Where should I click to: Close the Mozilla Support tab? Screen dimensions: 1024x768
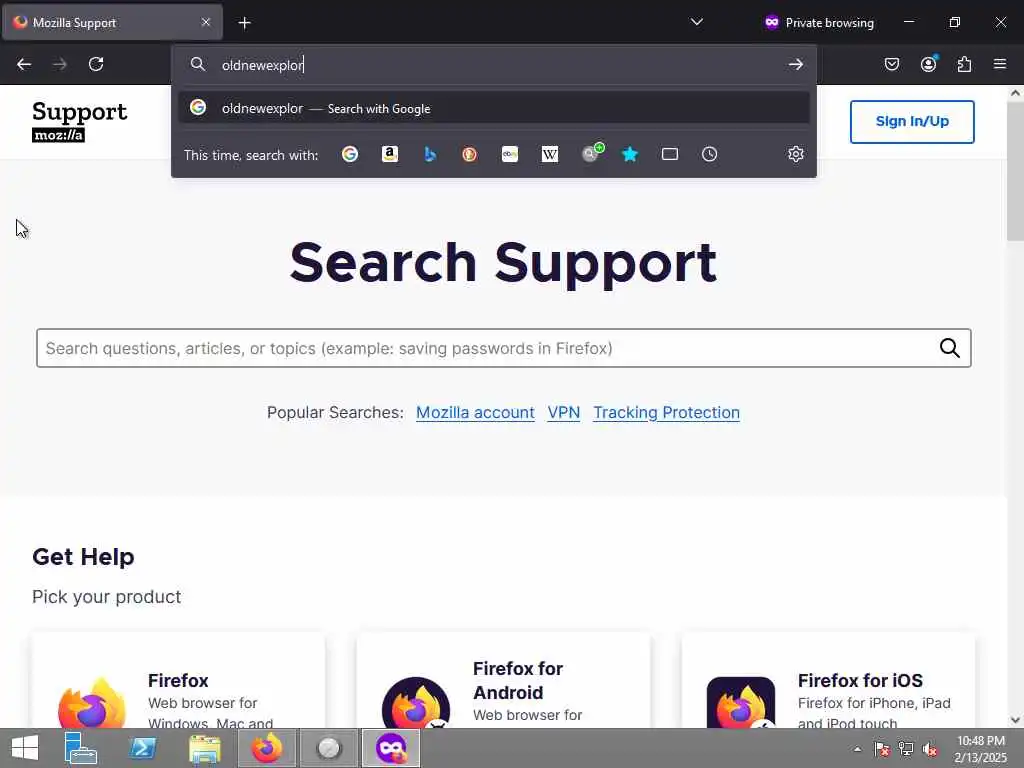[206, 22]
